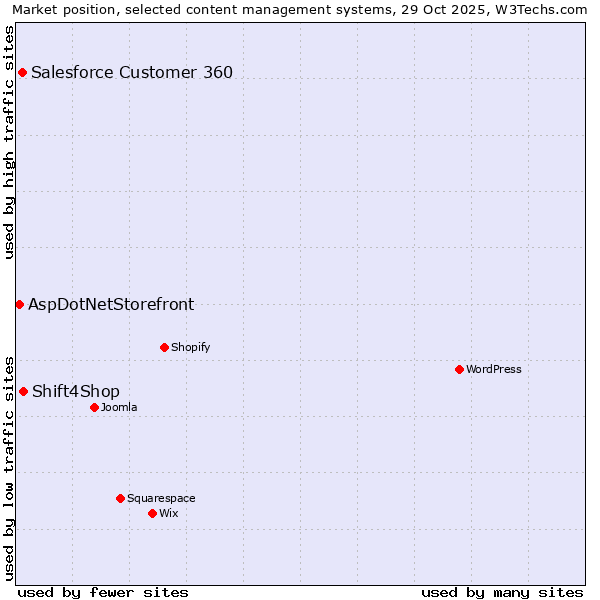
Task: Click the Salesforce Customer 360 label
Action: click(x=132, y=72)
